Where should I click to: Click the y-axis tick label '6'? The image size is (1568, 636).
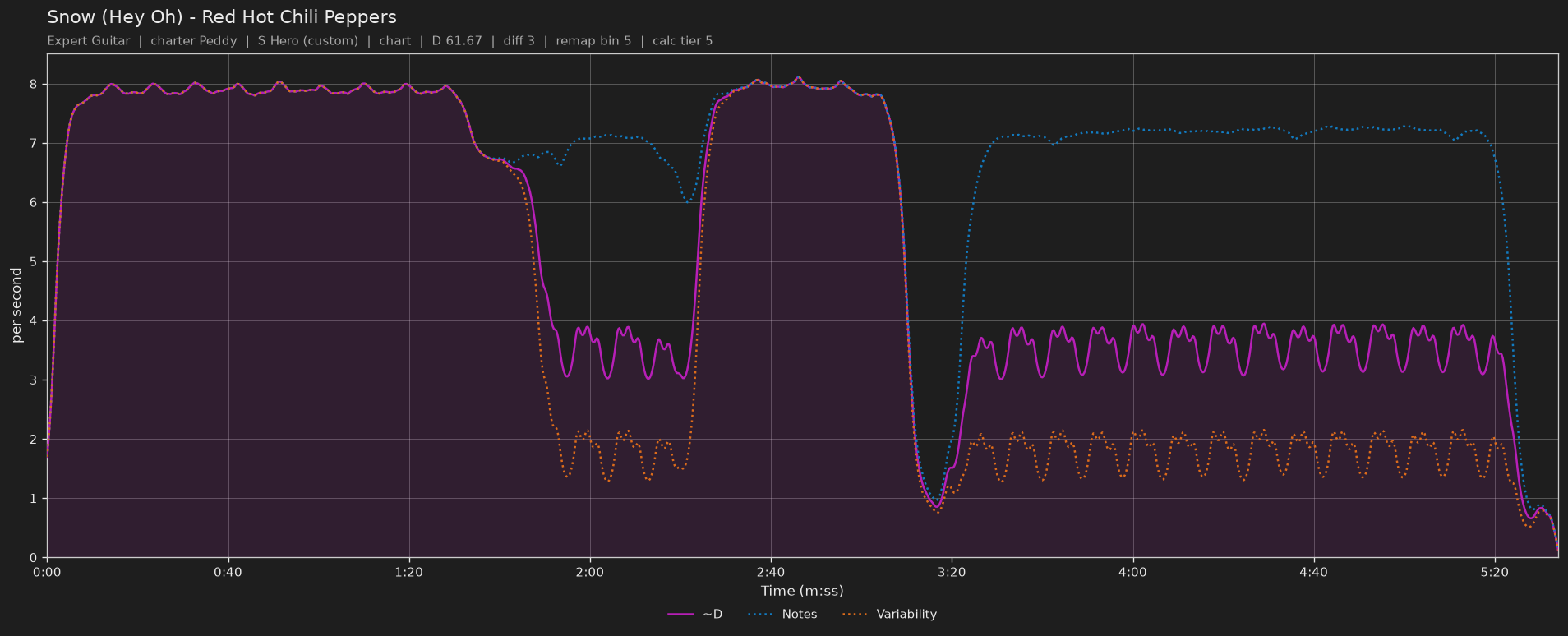click(34, 202)
